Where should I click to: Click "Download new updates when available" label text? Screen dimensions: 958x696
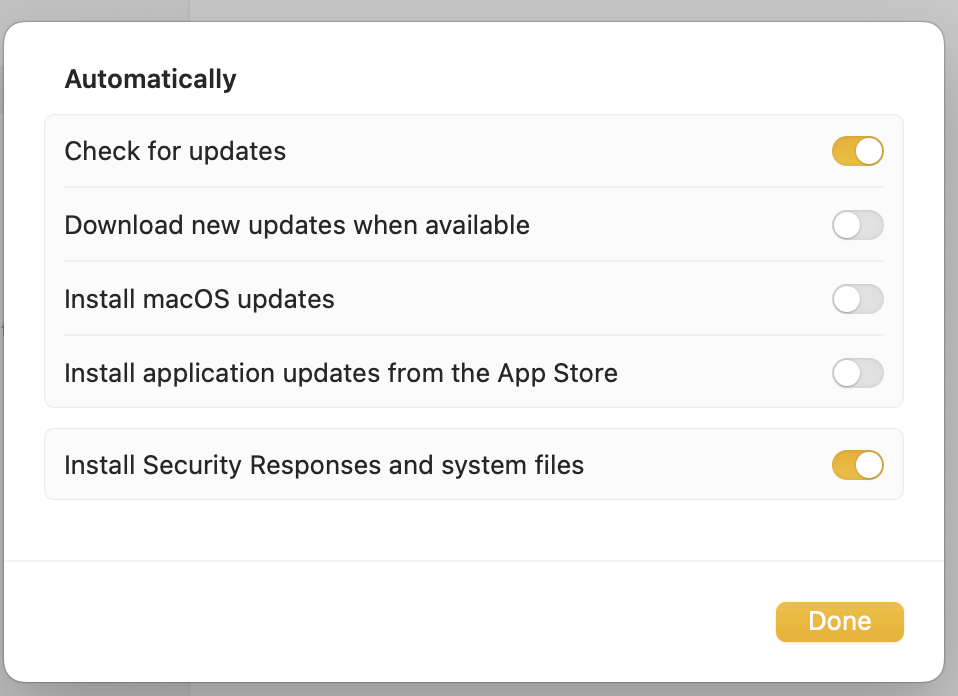coord(297,225)
